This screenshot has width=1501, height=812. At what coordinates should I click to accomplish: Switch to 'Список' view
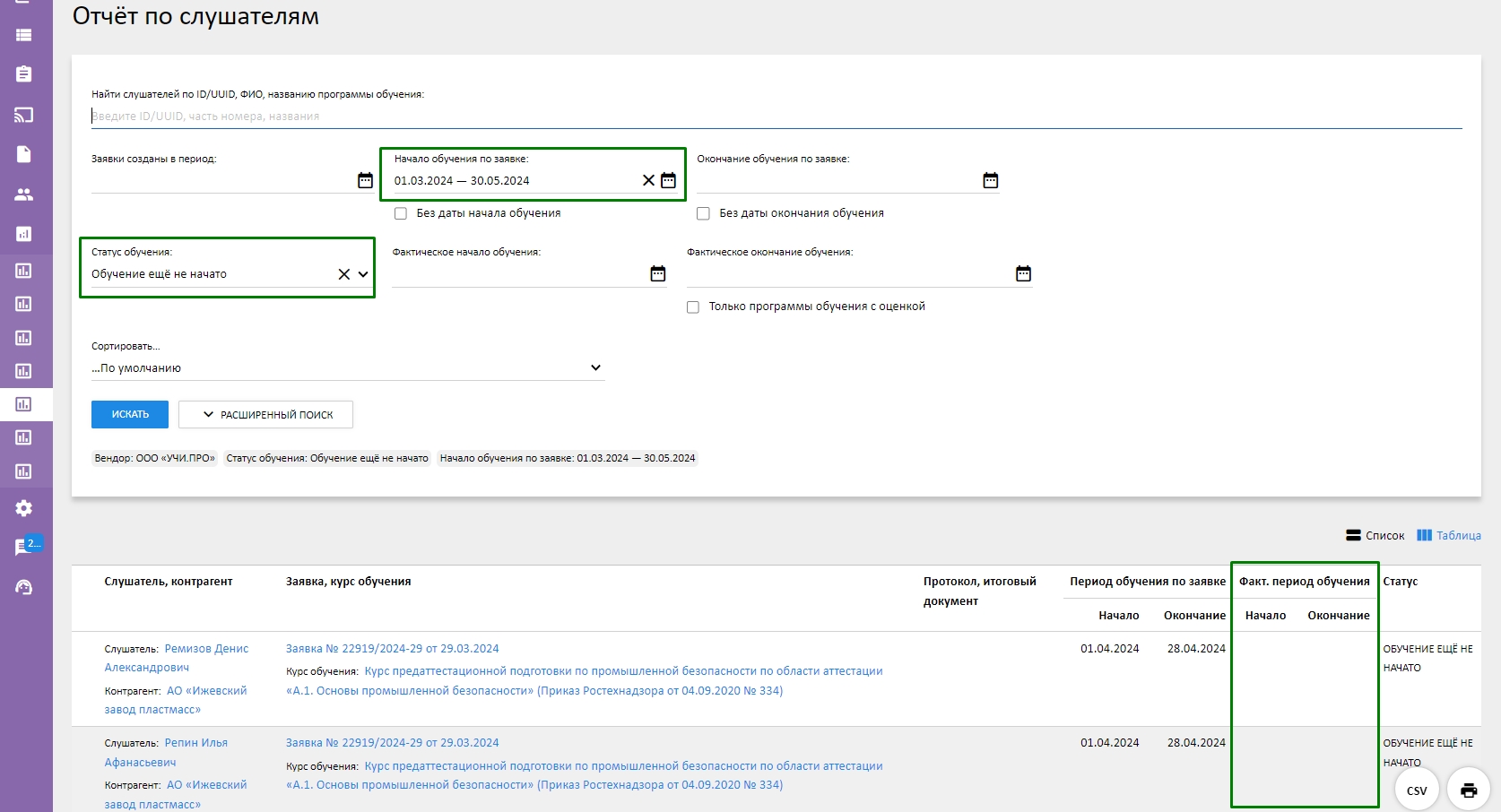(1375, 535)
